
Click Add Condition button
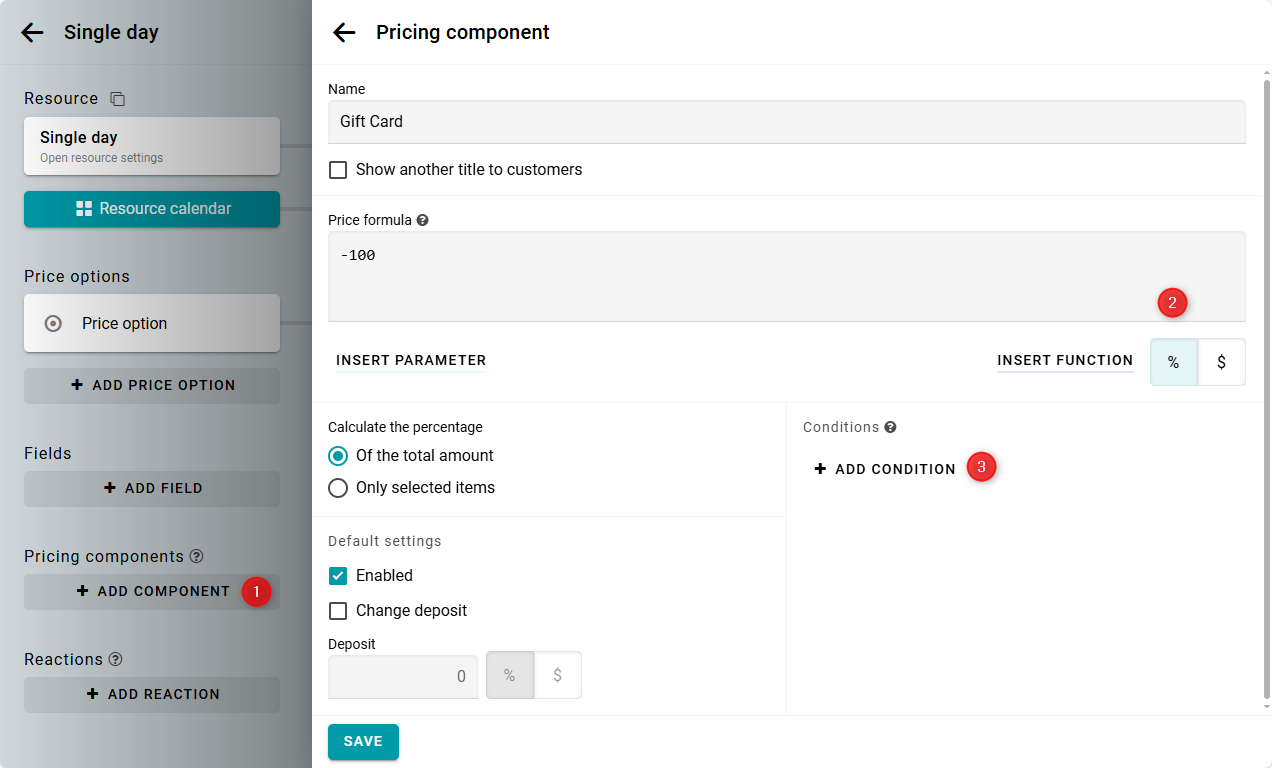click(x=885, y=469)
